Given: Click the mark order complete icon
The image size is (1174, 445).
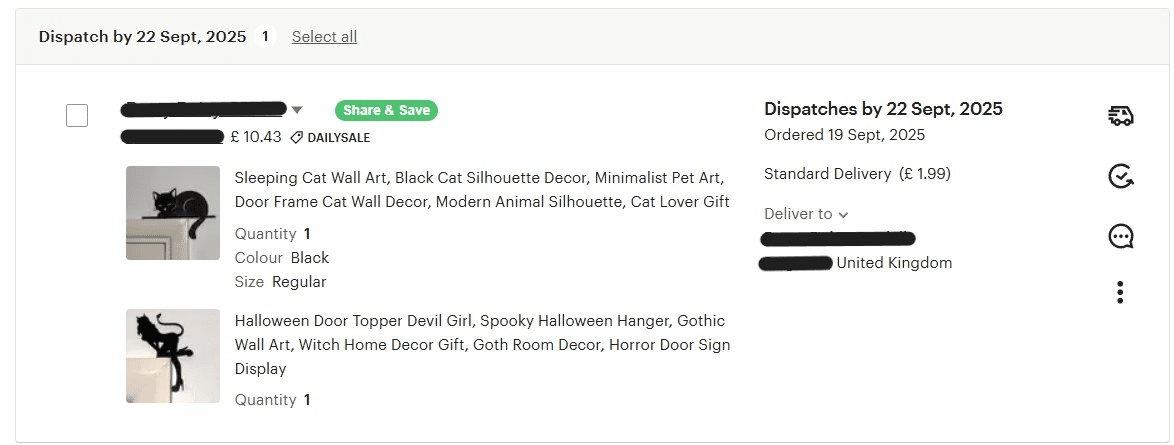Looking at the screenshot, I should click(x=1121, y=177).
